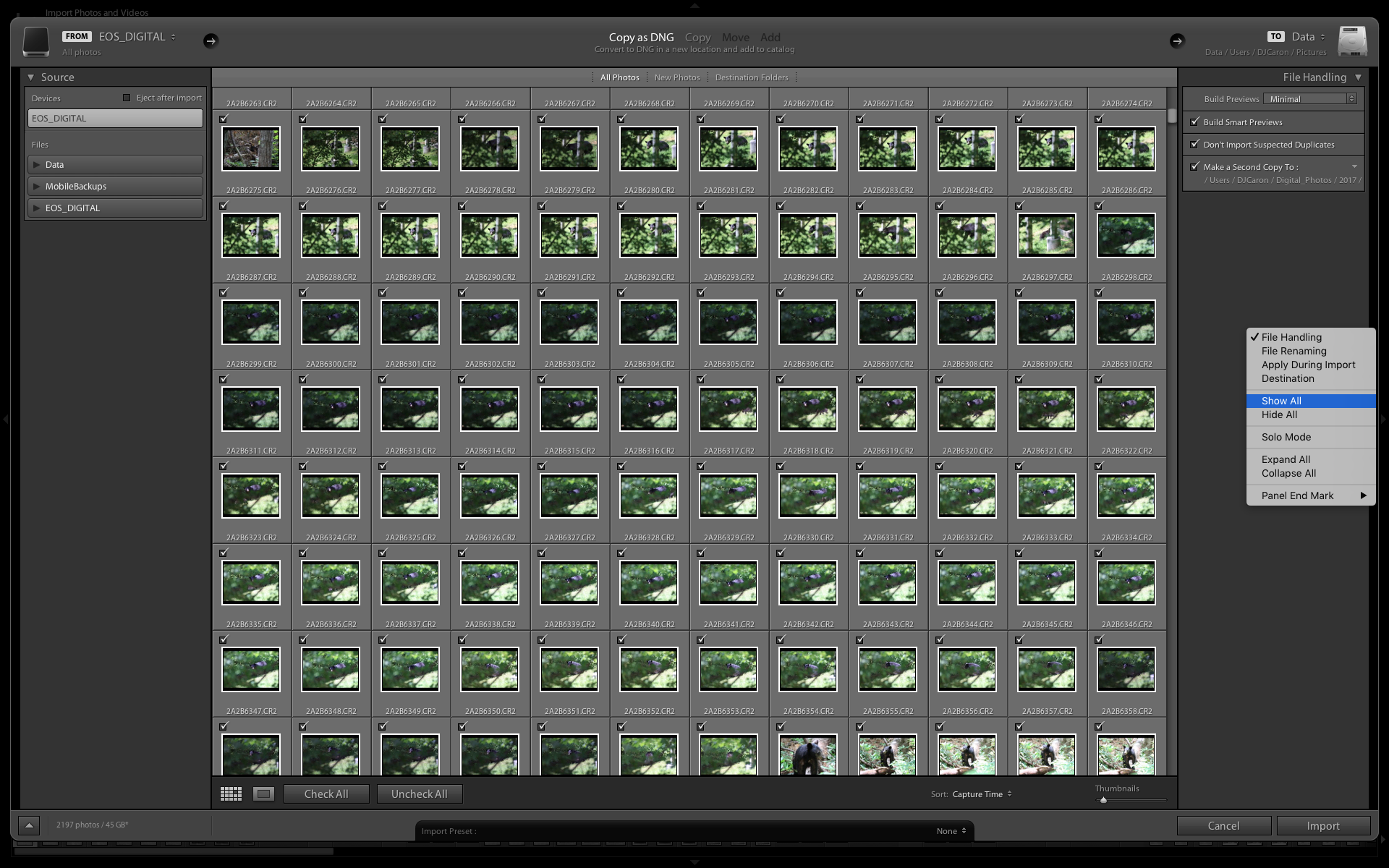Click the arrow icon before the TO destination
This screenshot has height=868, width=1389.
(x=1177, y=41)
